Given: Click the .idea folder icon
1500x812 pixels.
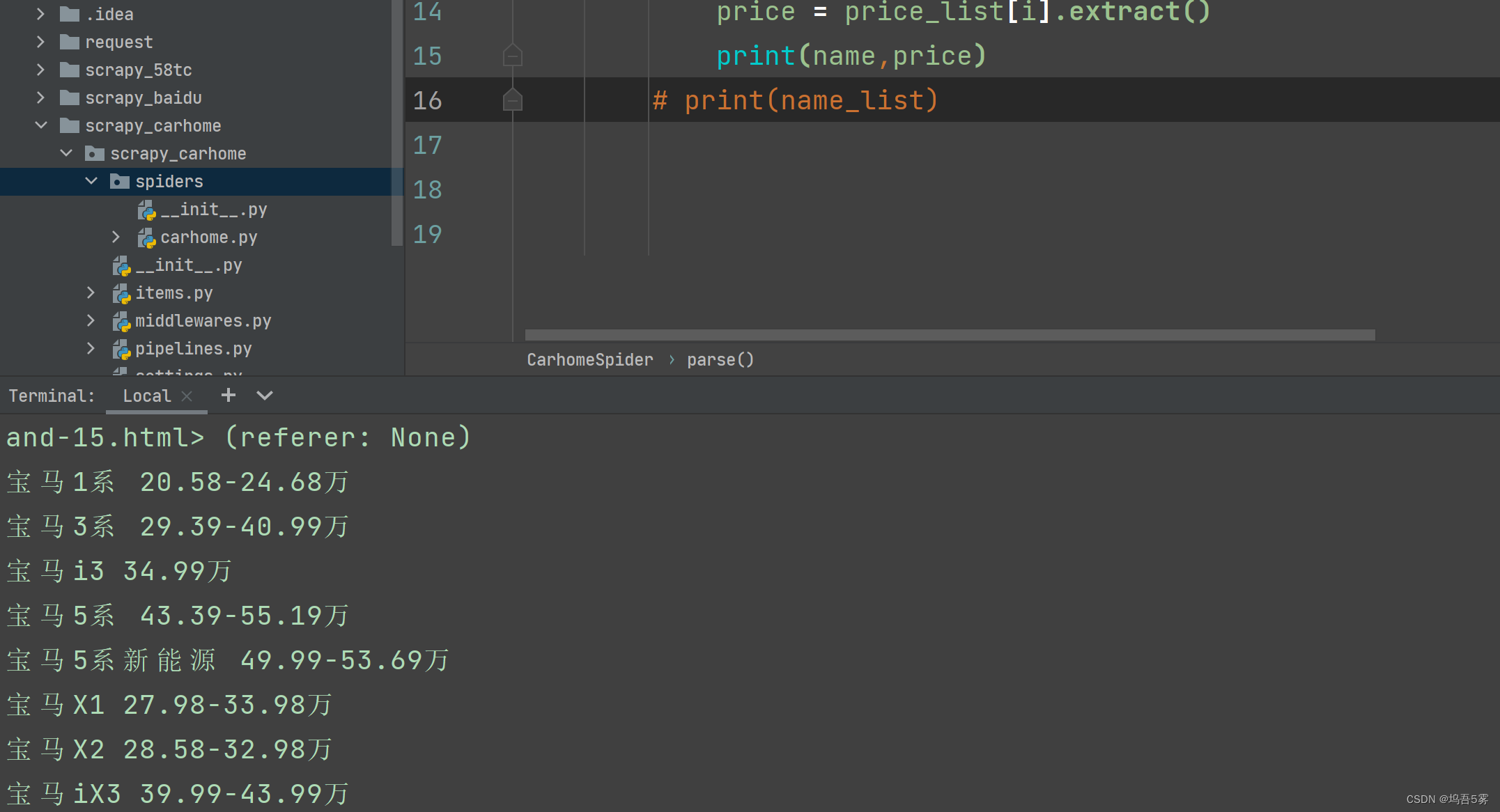Looking at the screenshot, I should (x=69, y=14).
